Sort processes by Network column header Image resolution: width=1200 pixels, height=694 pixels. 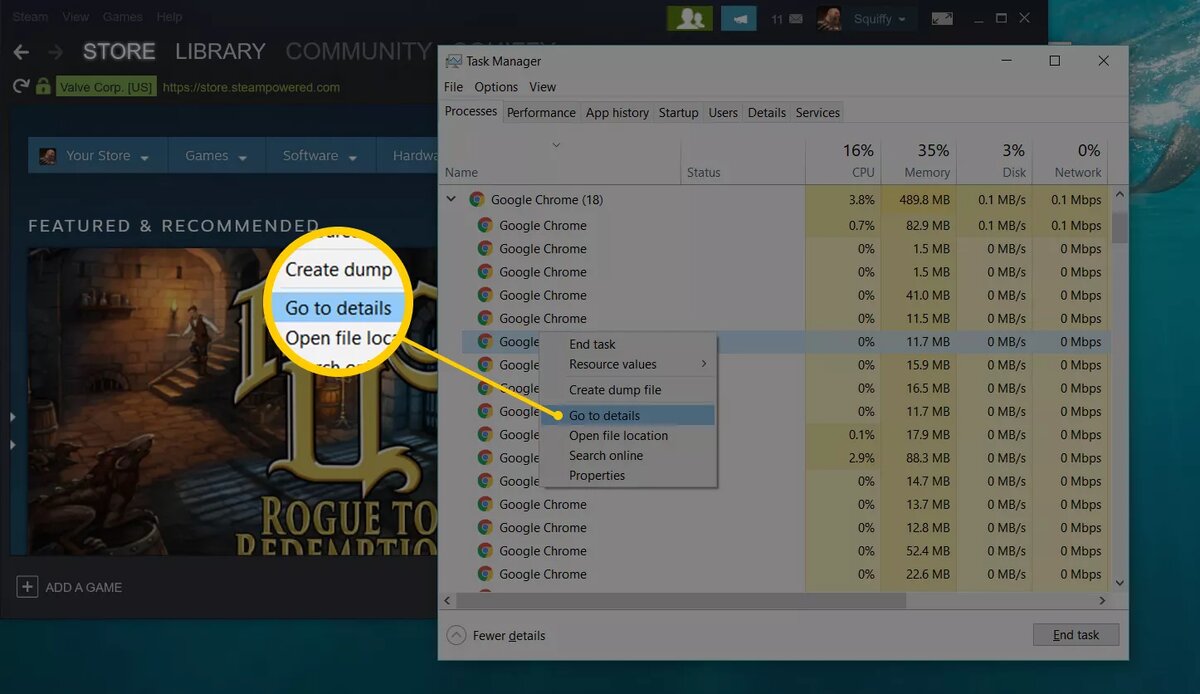click(1069, 160)
